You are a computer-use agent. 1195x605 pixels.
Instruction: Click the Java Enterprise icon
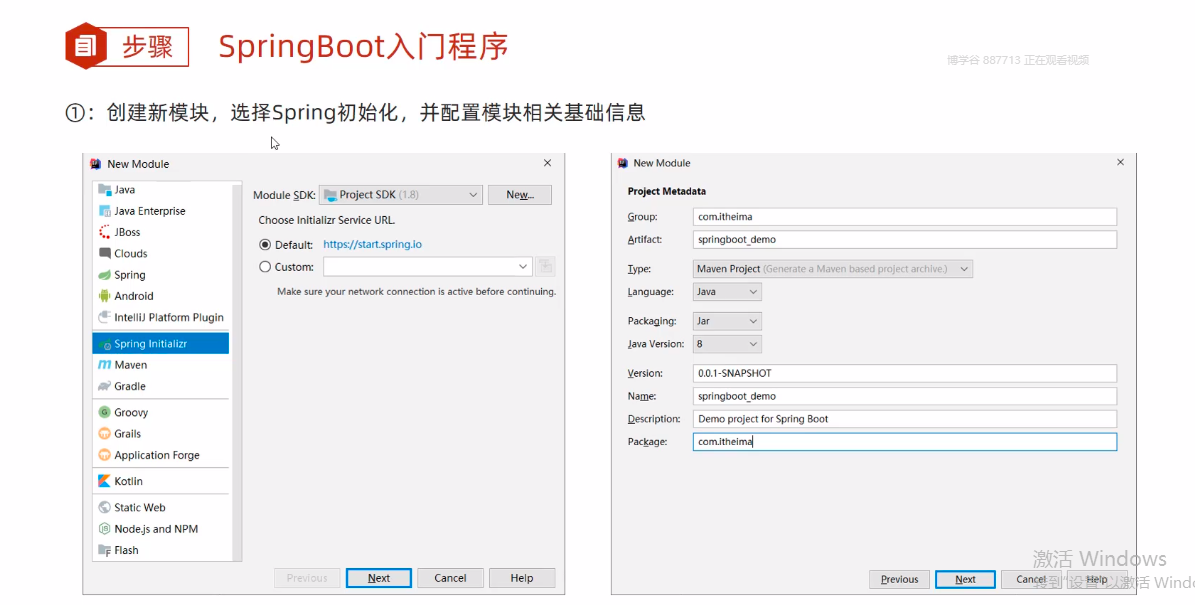coord(104,211)
